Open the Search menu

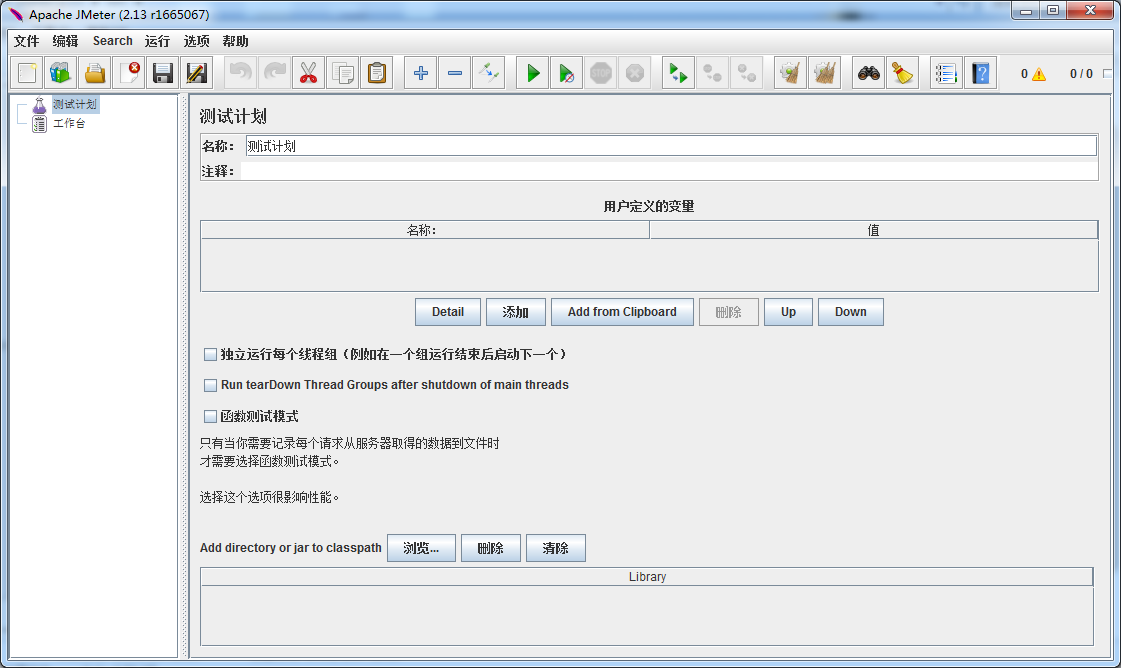point(112,41)
